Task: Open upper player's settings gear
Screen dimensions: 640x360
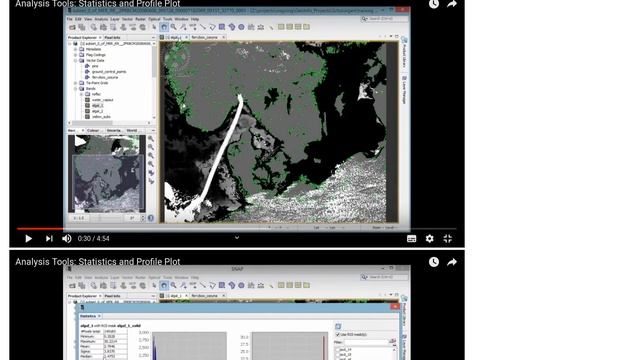Action: pyautogui.click(x=429, y=239)
